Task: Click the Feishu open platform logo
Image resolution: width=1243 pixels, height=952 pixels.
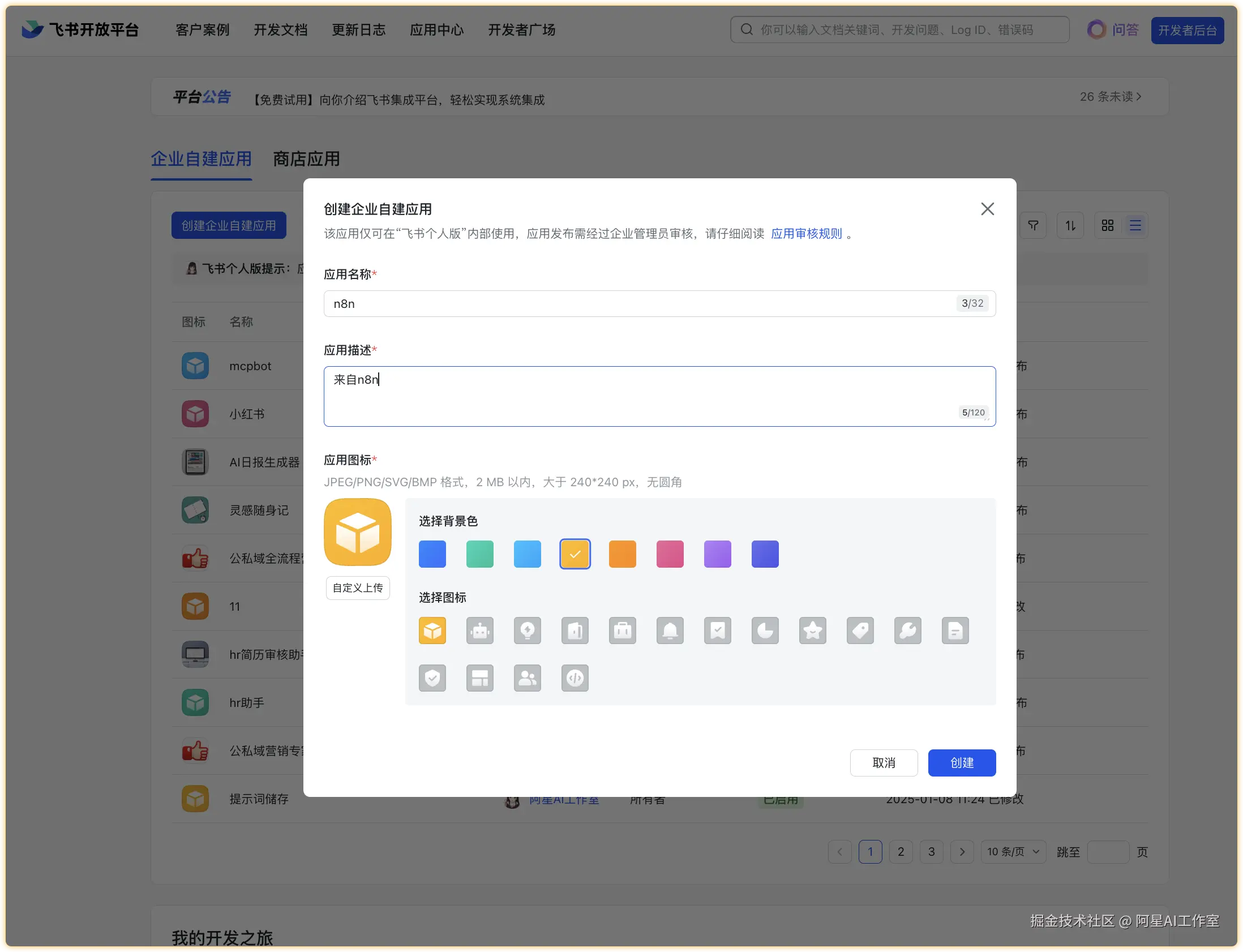Action: [80, 29]
